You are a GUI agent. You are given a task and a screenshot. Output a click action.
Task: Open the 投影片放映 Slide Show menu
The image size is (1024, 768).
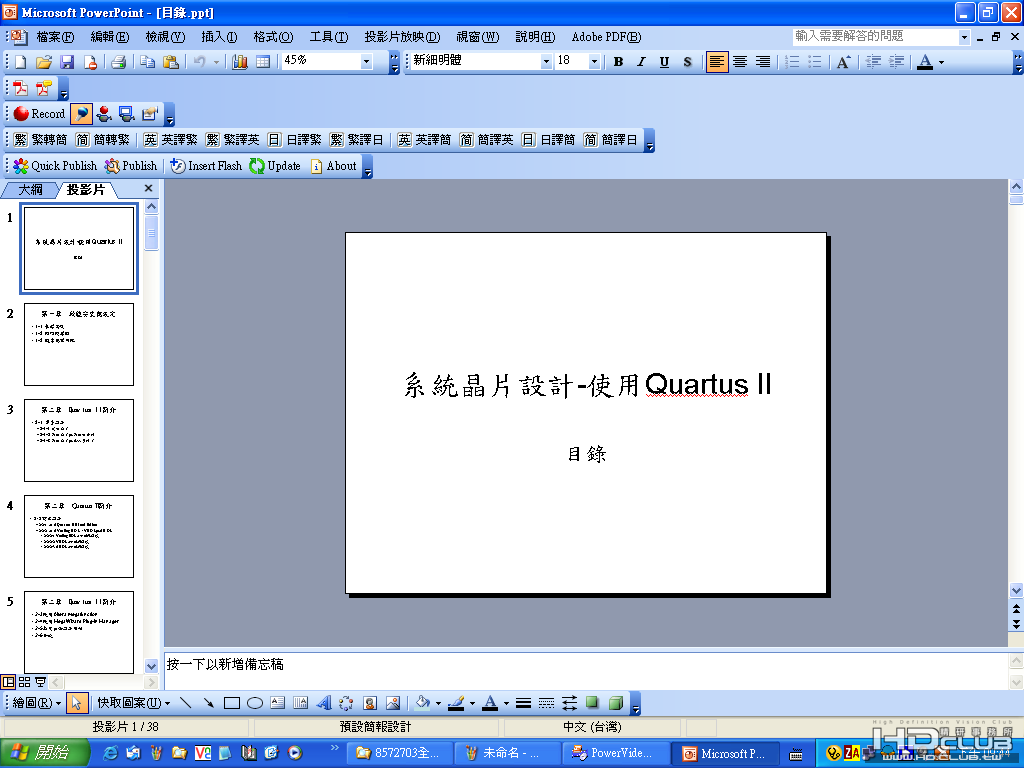click(402, 37)
